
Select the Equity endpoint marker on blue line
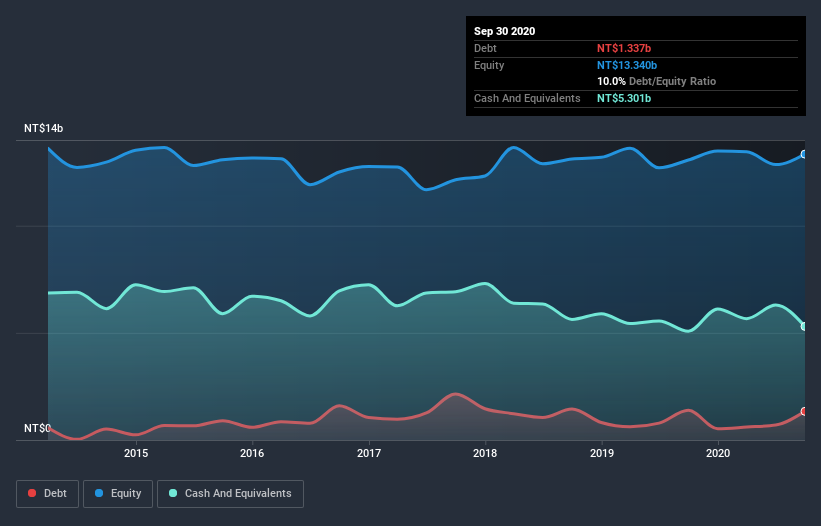[x=804, y=154]
